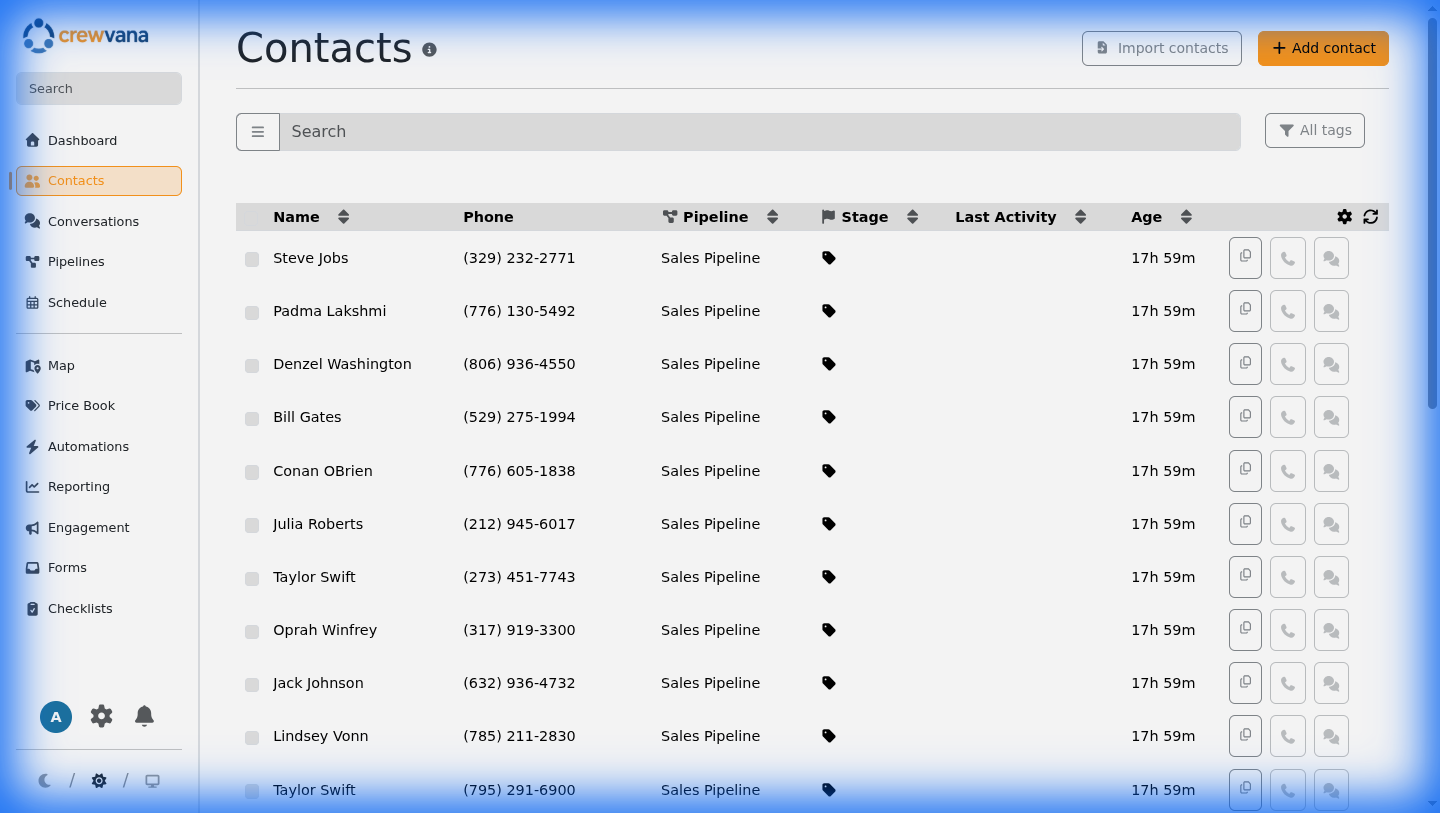Viewport: 1440px width, 813px height.
Task: Select the checkbox for Oprah Winfrey
Action: (251, 632)
